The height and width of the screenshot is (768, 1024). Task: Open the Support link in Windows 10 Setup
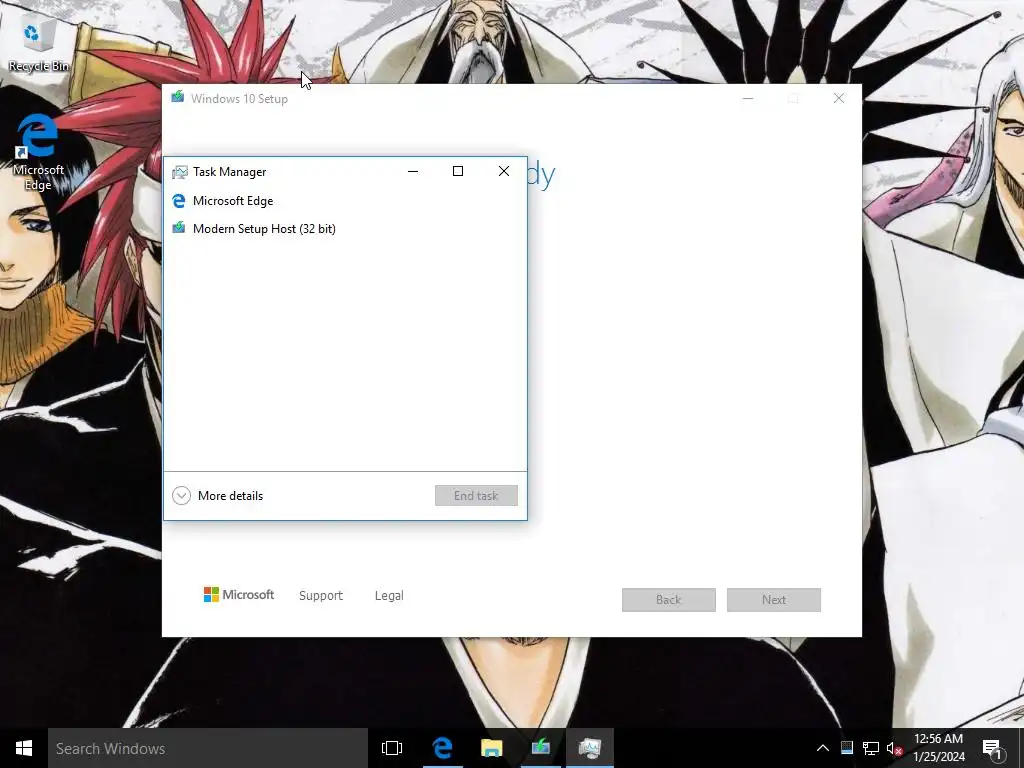321,596
